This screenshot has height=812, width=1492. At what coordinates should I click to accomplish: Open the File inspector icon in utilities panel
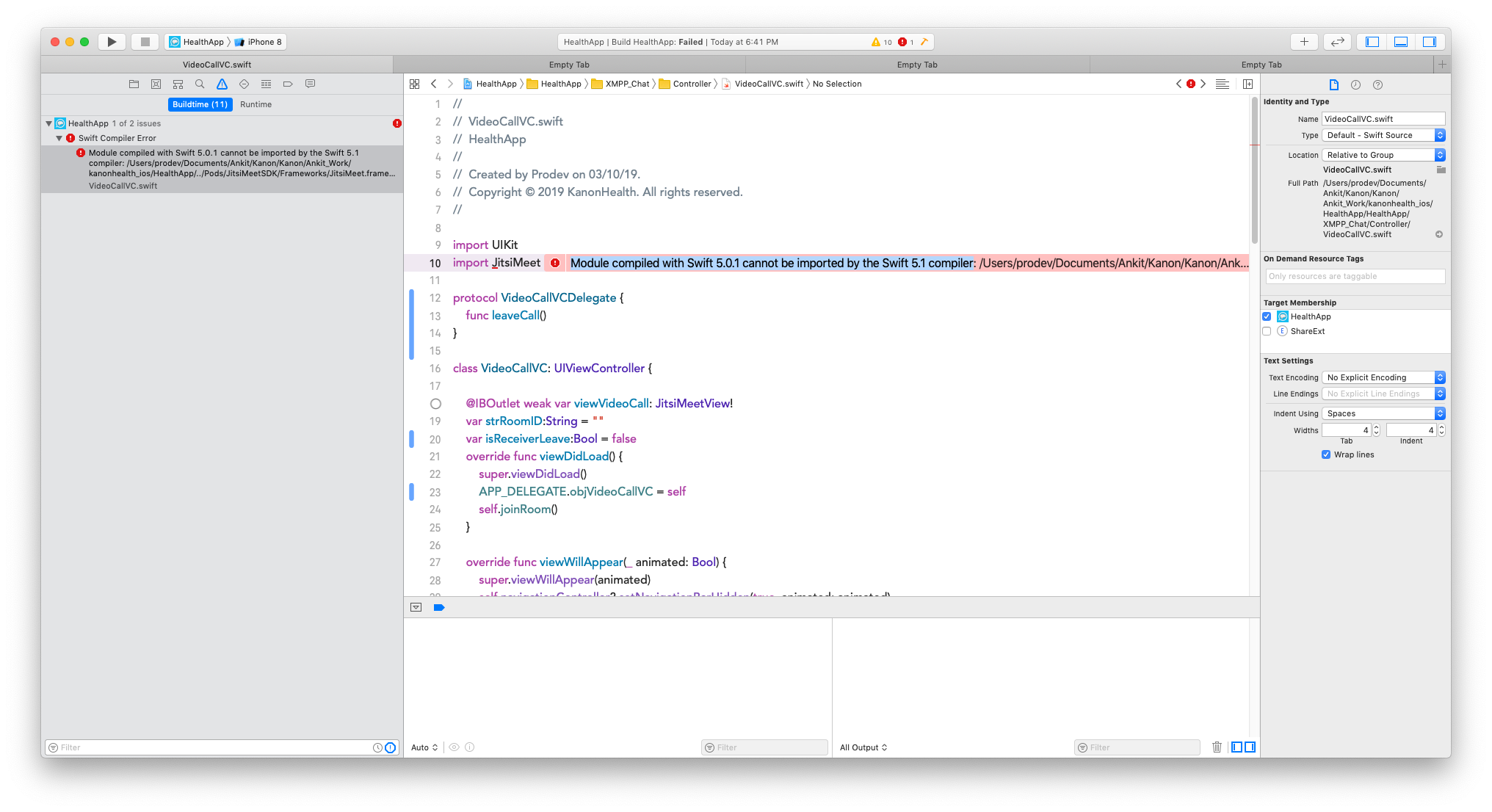pos(1334,84)
